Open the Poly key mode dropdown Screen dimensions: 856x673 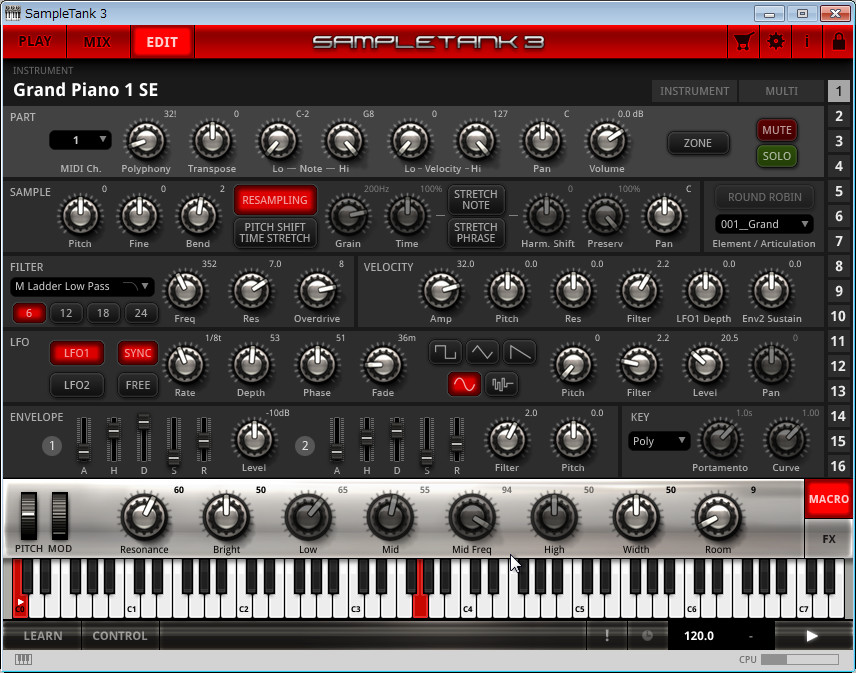(x=659, y=441)
